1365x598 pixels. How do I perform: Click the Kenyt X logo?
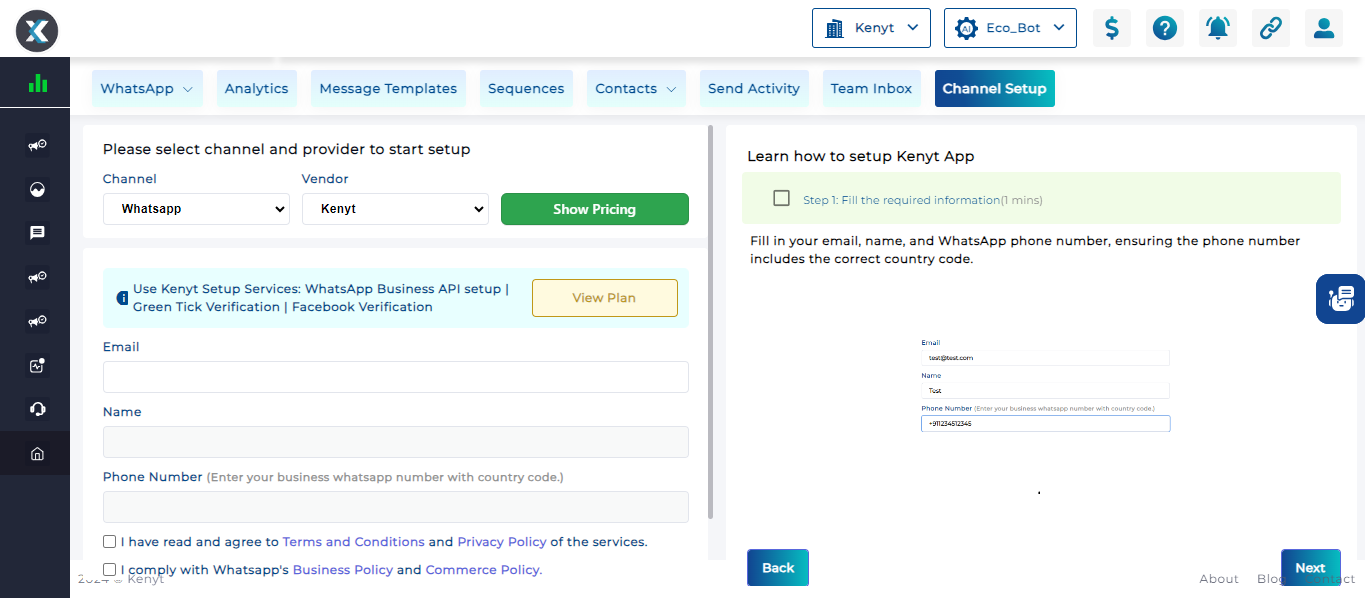click(37, 31)
